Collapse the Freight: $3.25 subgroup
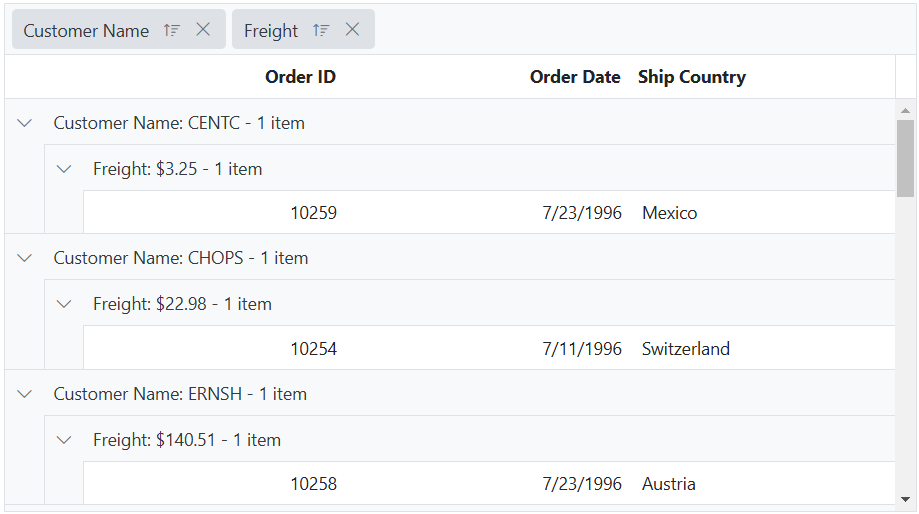The image size is (919, 514). (64, 169)
